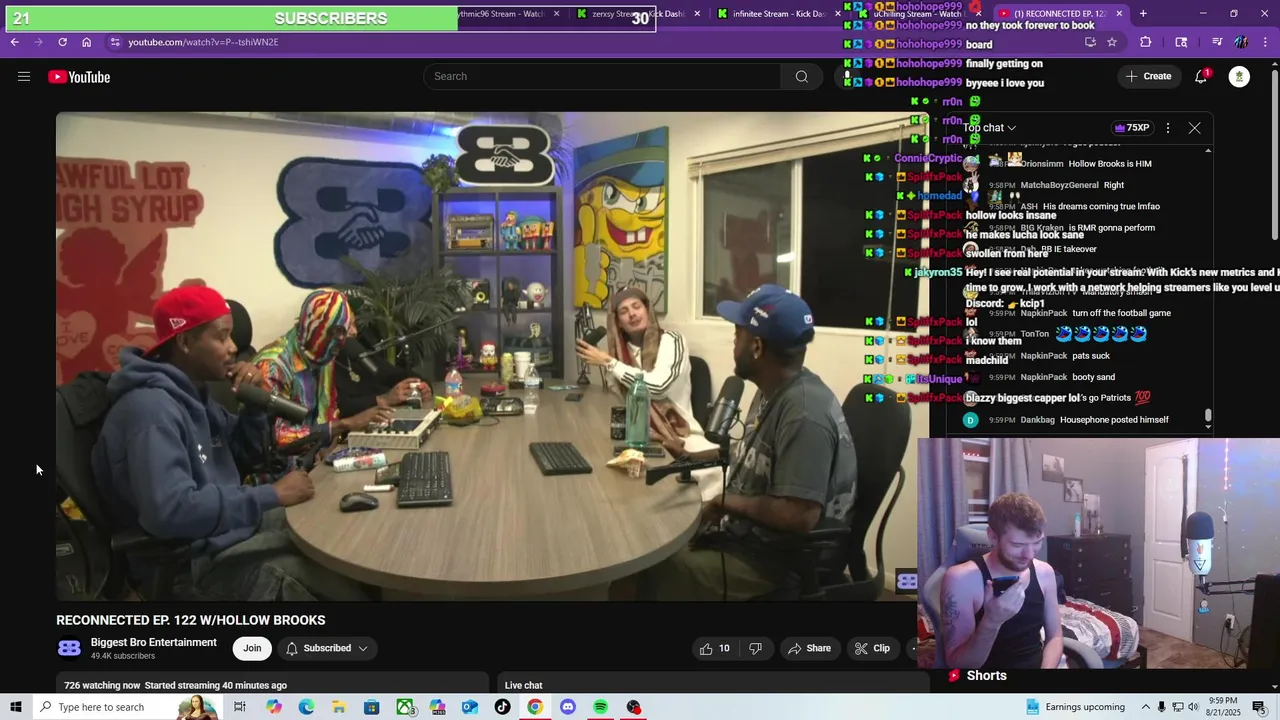Open live chat more options menu

tap(1167, 128)
